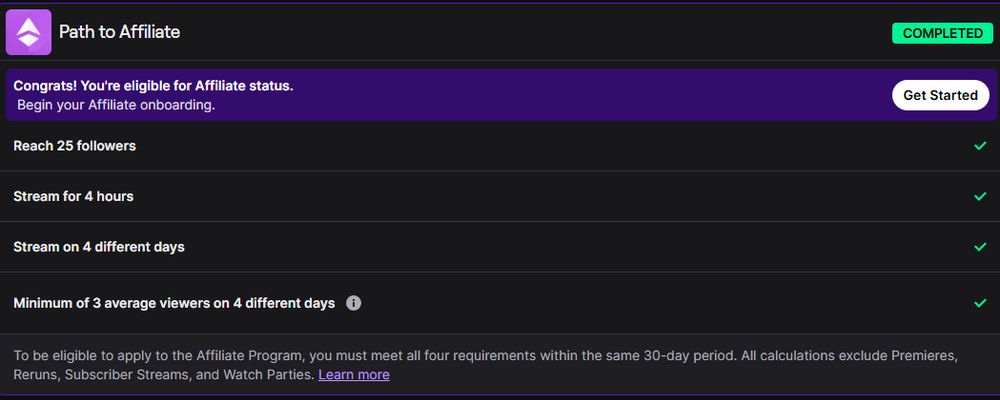Screen dimensions: 1000x400
Task: Click the Congrats eligibility banner text
Action: (x=153, y=85)
